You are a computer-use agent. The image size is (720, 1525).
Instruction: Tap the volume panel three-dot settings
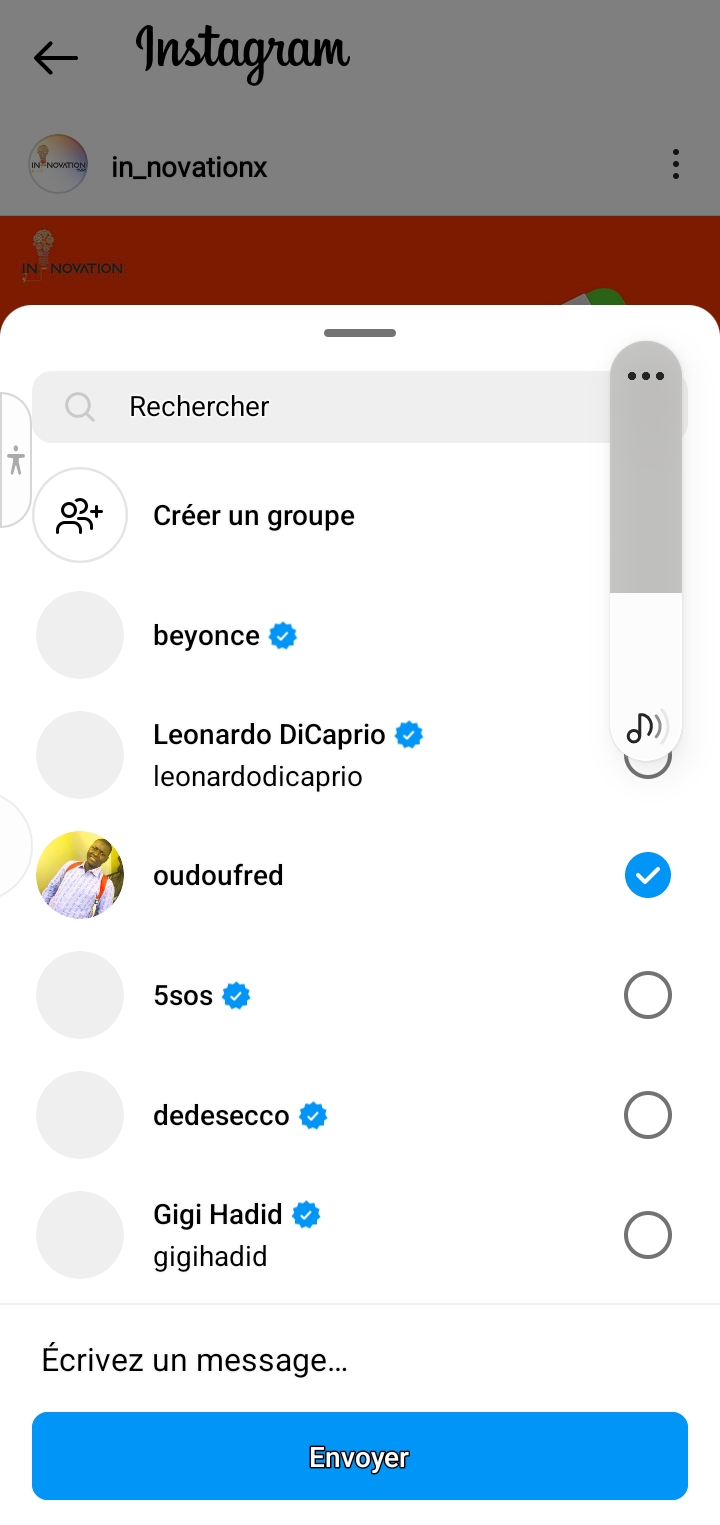646,376
